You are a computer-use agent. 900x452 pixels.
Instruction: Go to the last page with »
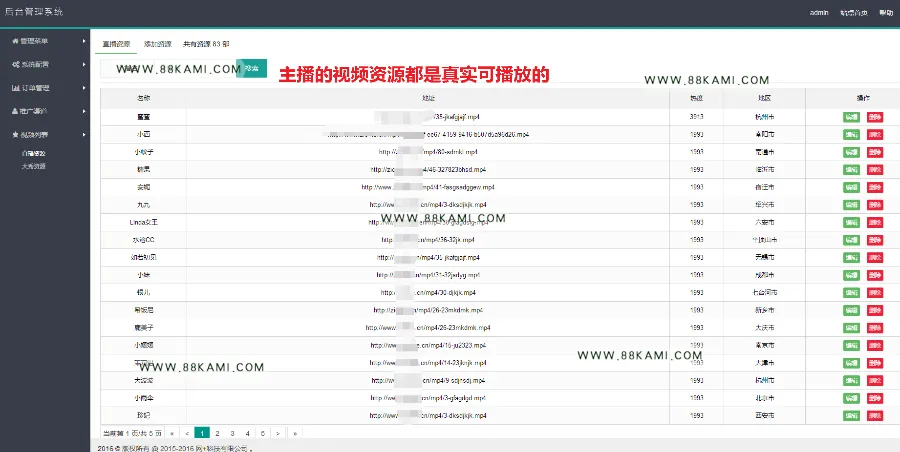pos(295,434)
